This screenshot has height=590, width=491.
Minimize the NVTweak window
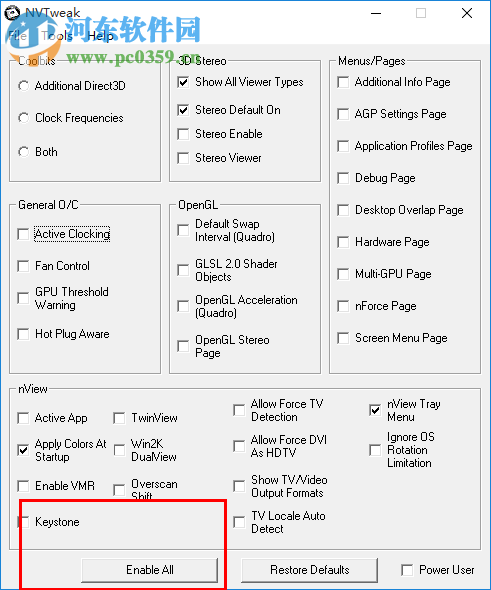click(x=376, y=14)
